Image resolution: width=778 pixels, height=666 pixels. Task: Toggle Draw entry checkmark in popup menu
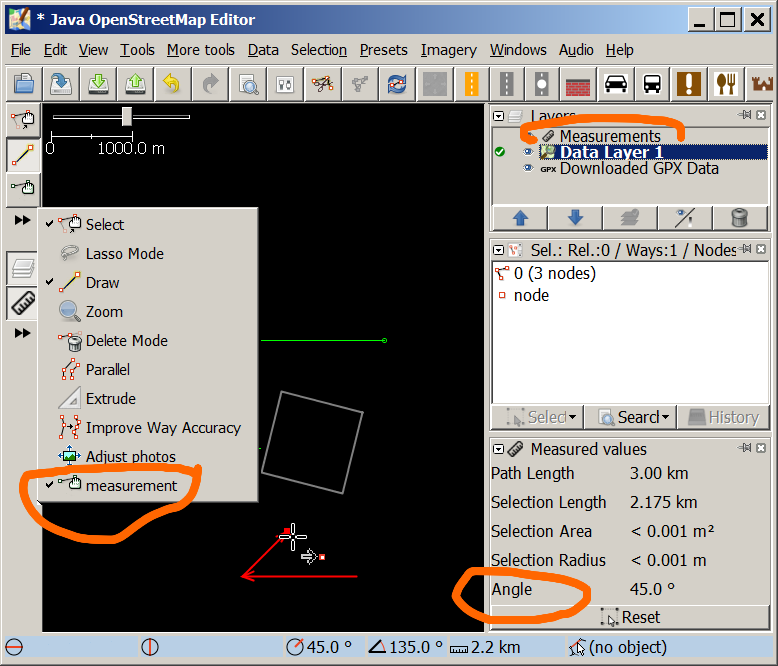(50, 282)
